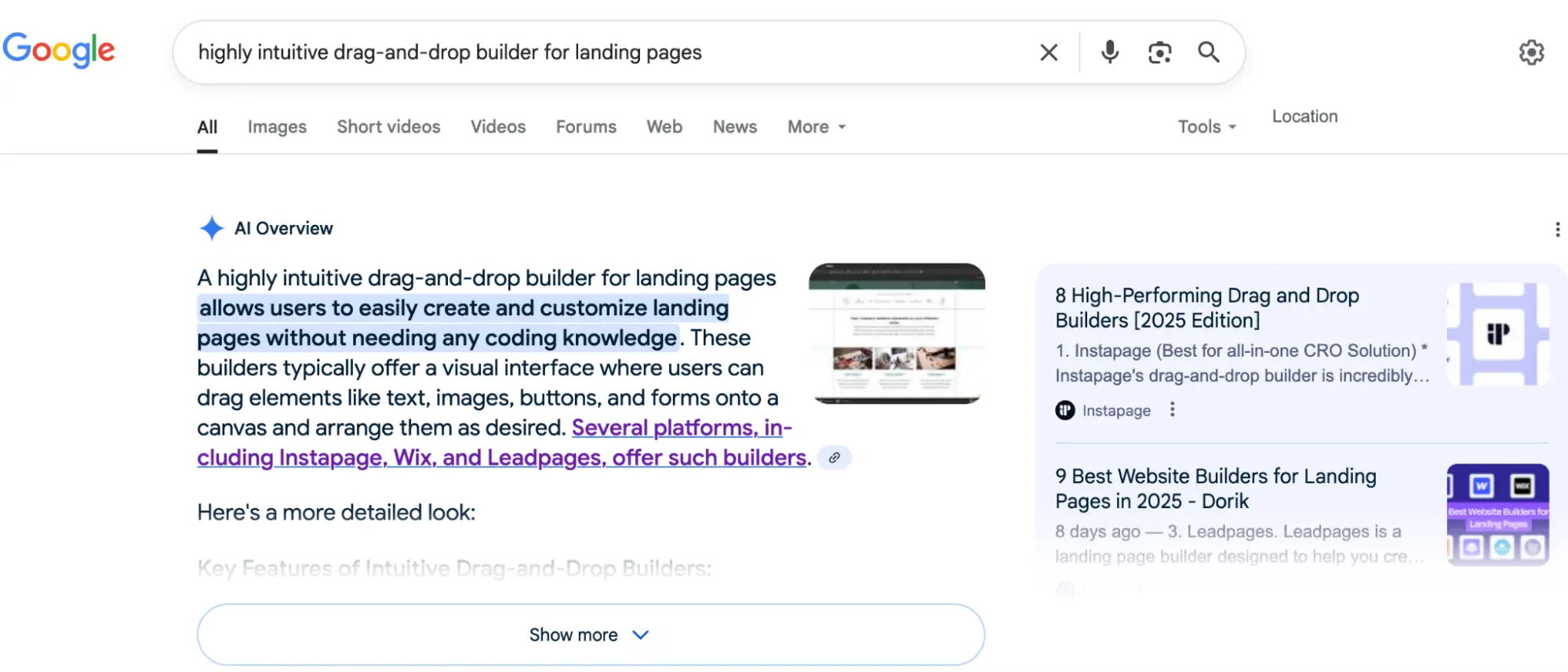Click the Google logo
Viewport: 1568px width, 672px height.
pyautogui.click(x=59, y=50)
